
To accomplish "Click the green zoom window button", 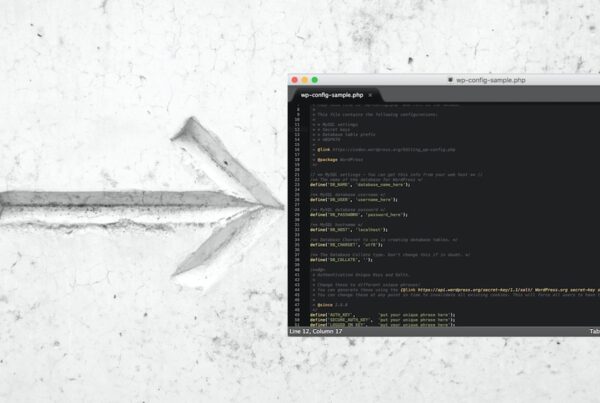I will pos(315,79).
